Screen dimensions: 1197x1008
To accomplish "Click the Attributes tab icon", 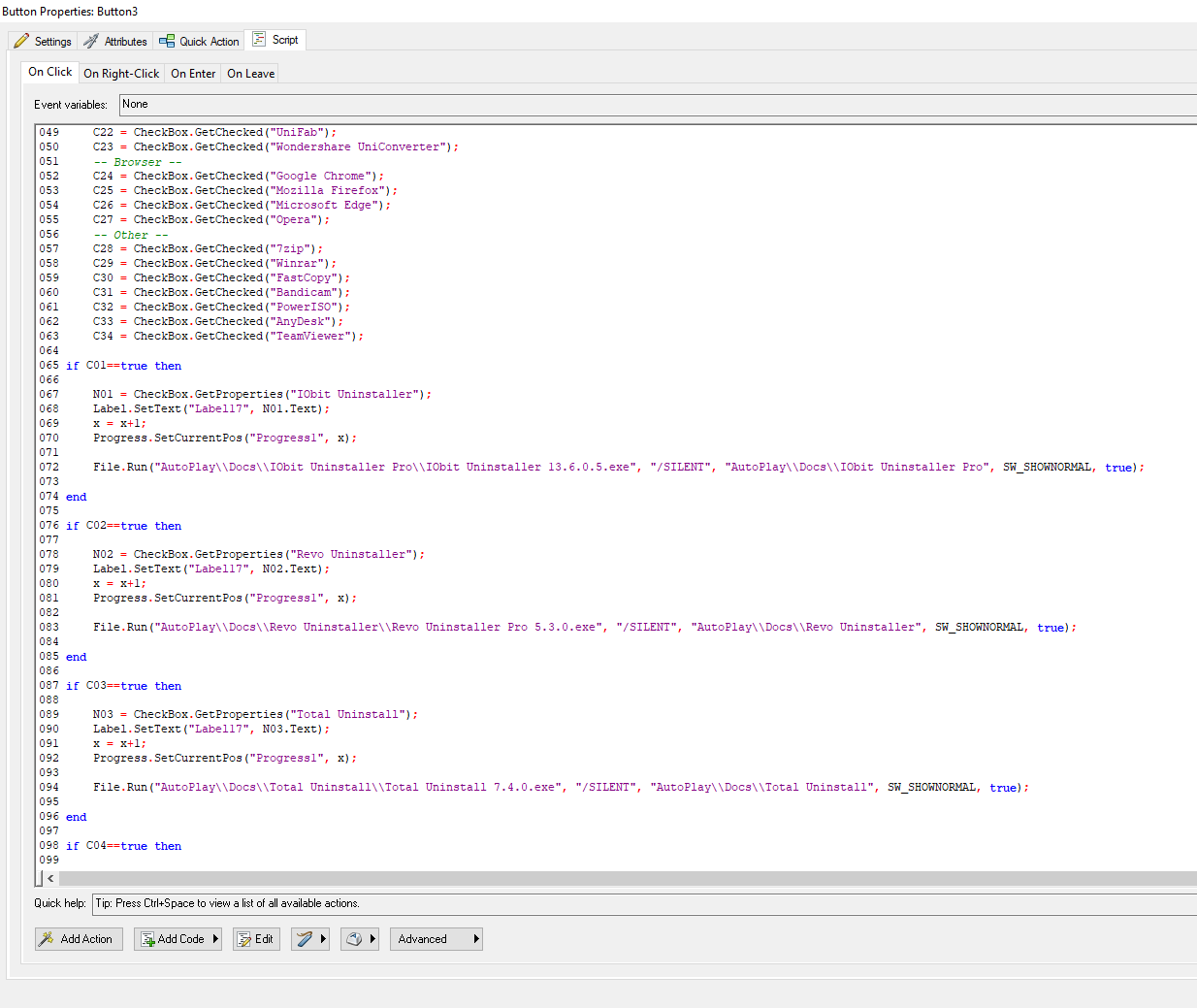I will pyautogui.click(x=91, y=41).
